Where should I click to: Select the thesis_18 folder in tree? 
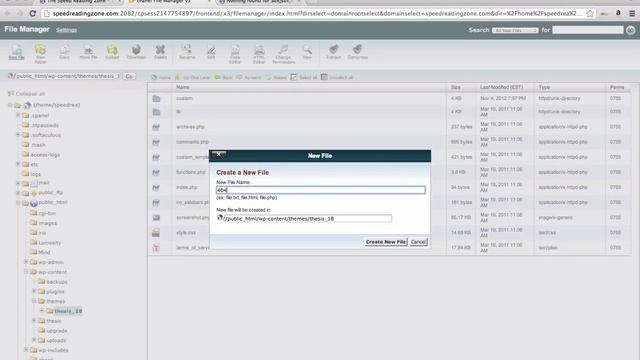(68, 311)
